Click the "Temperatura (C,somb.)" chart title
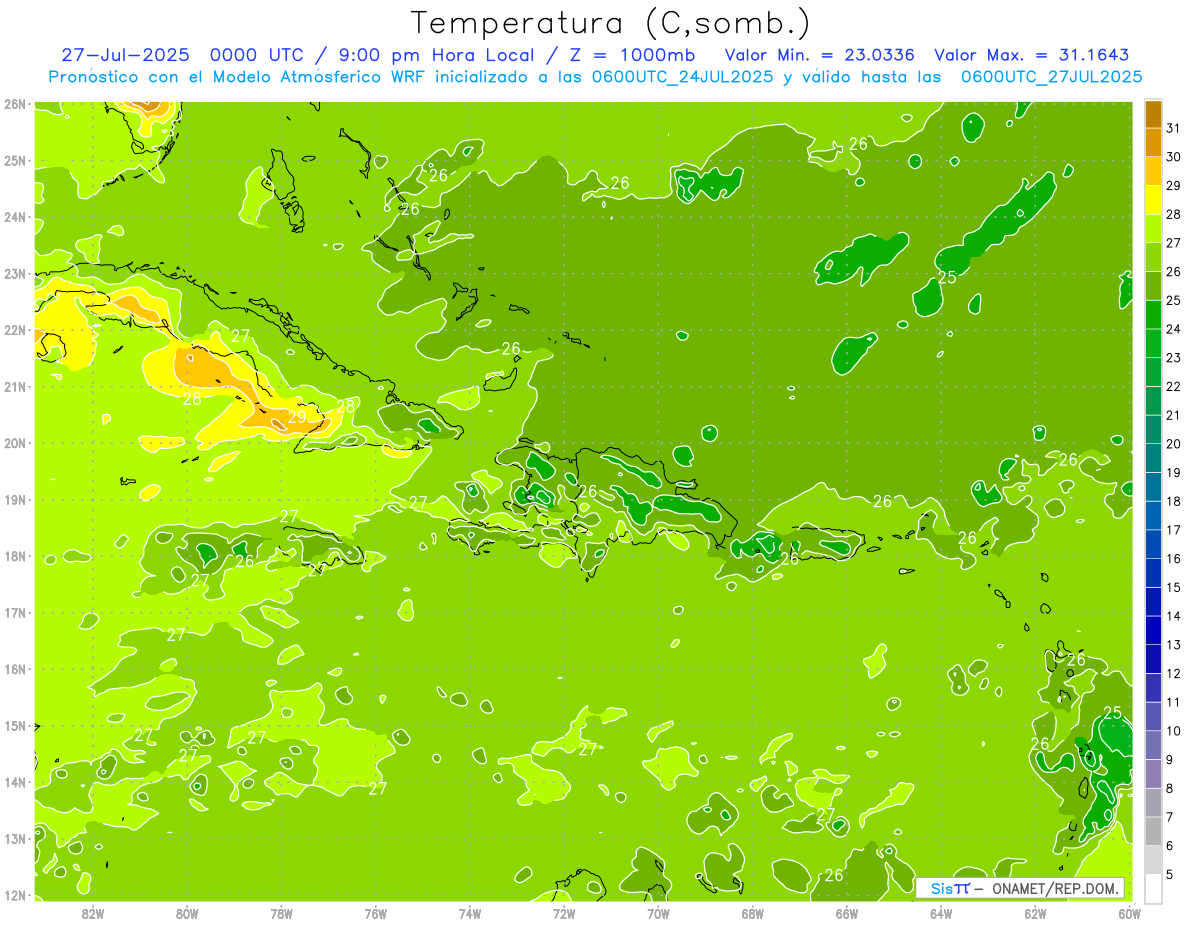Image resolution: width=1200 pixels, height=927 pixels. (x=611, y=24)
